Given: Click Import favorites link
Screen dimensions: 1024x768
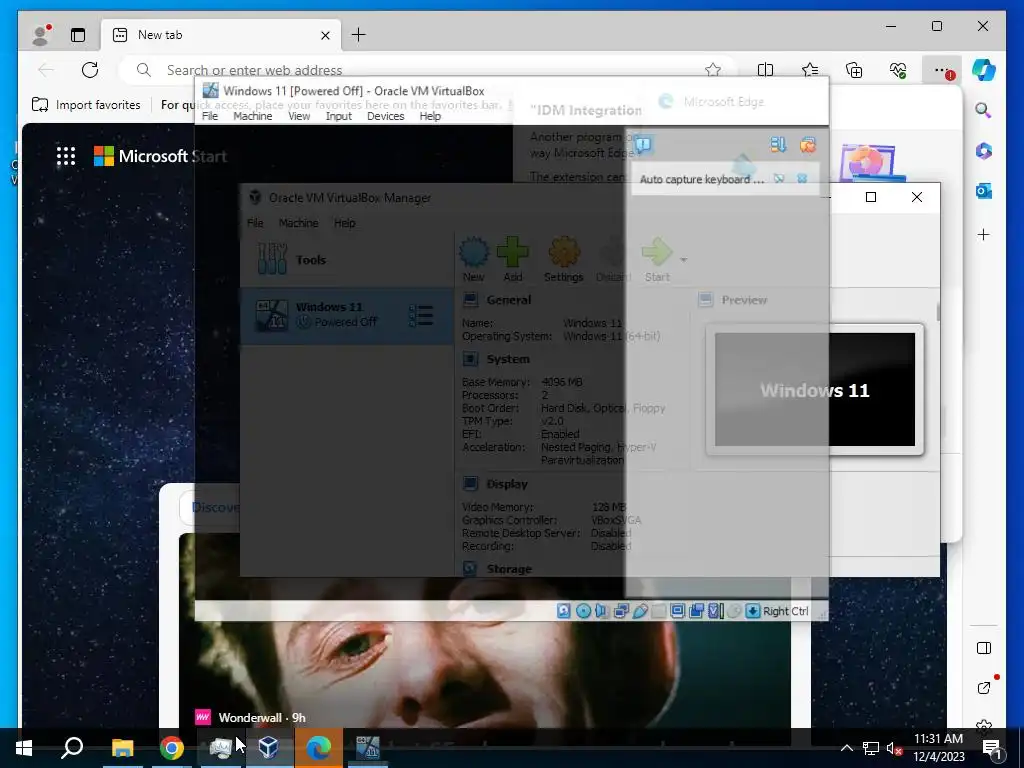Looking at the screenshot, I should coord(87,104).
